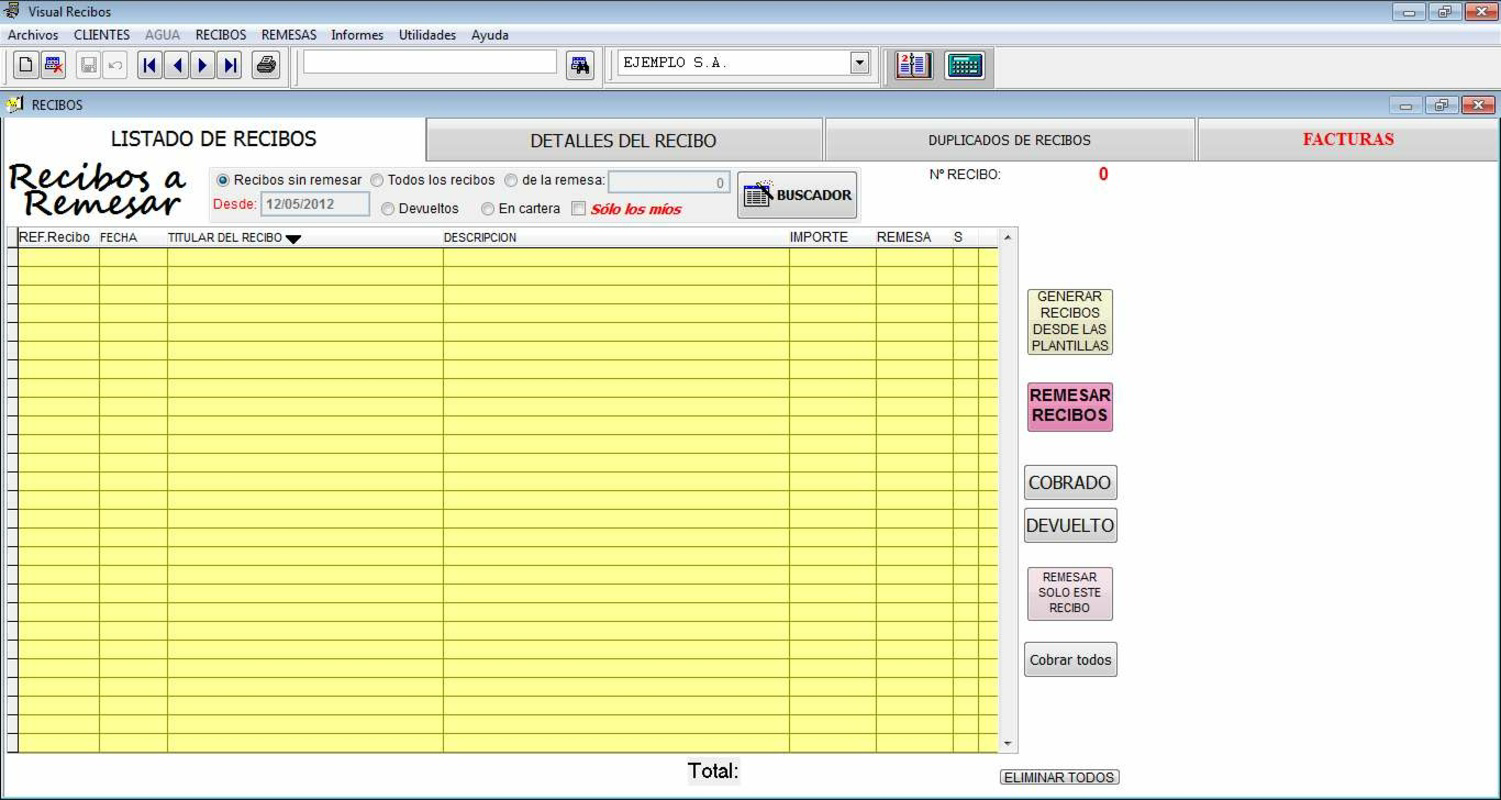This screenshot has width=1501, height=800.
Task: Click the new record icon
Action: [x=27, y=66]
